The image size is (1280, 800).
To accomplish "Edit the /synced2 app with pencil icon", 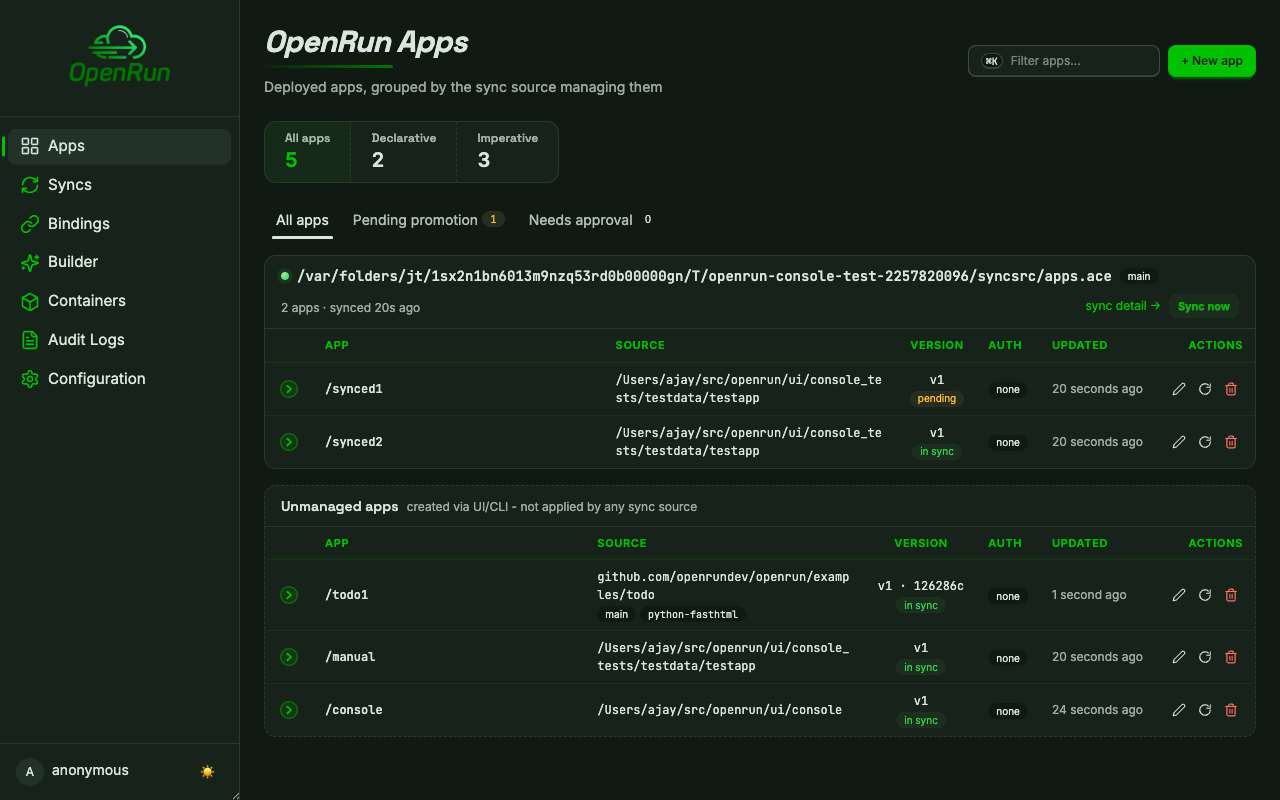I will click(1179, 442).
